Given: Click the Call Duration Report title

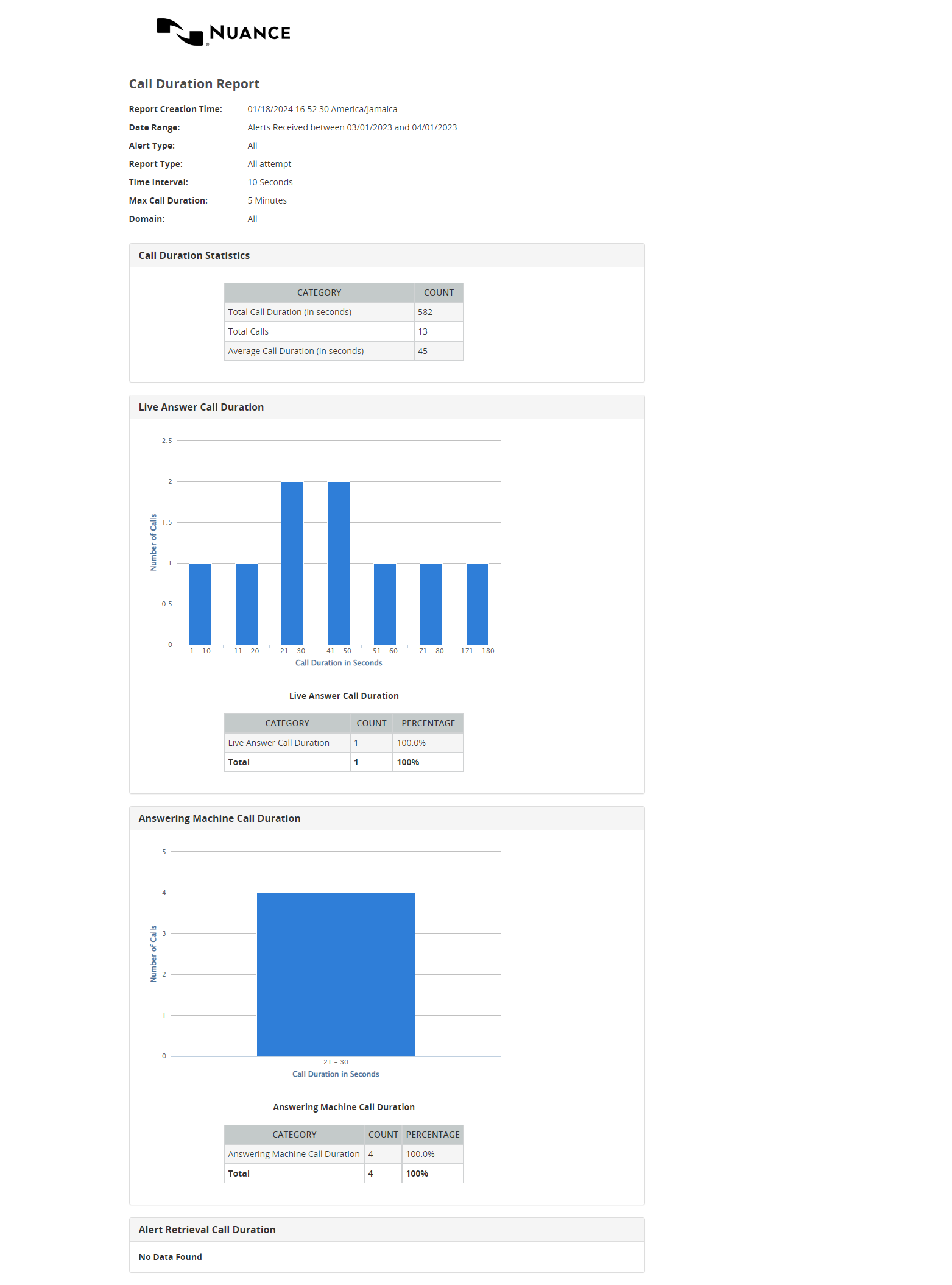Looking at the screenshot, I should pos(194,84).
